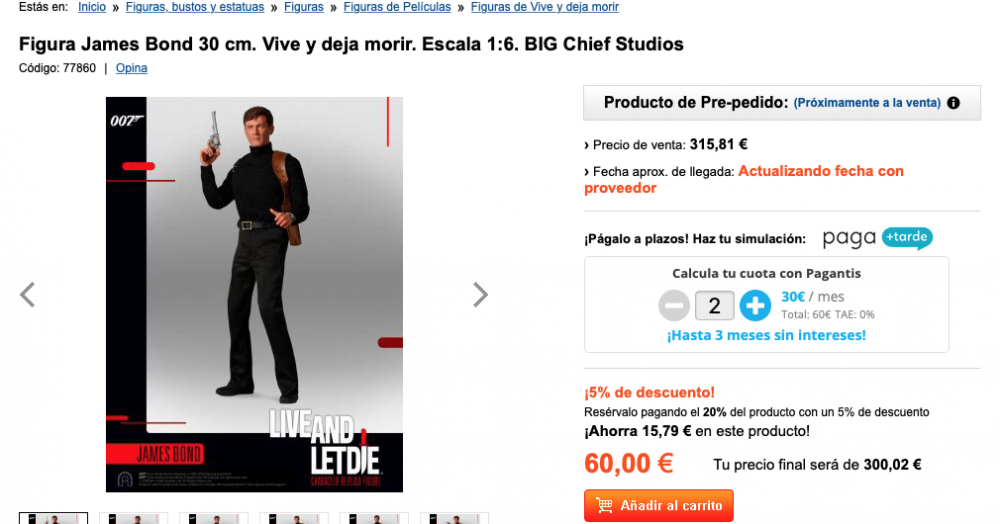Click the installment count field
Viewport: 1000px width, 524px height.
[714, 305]
